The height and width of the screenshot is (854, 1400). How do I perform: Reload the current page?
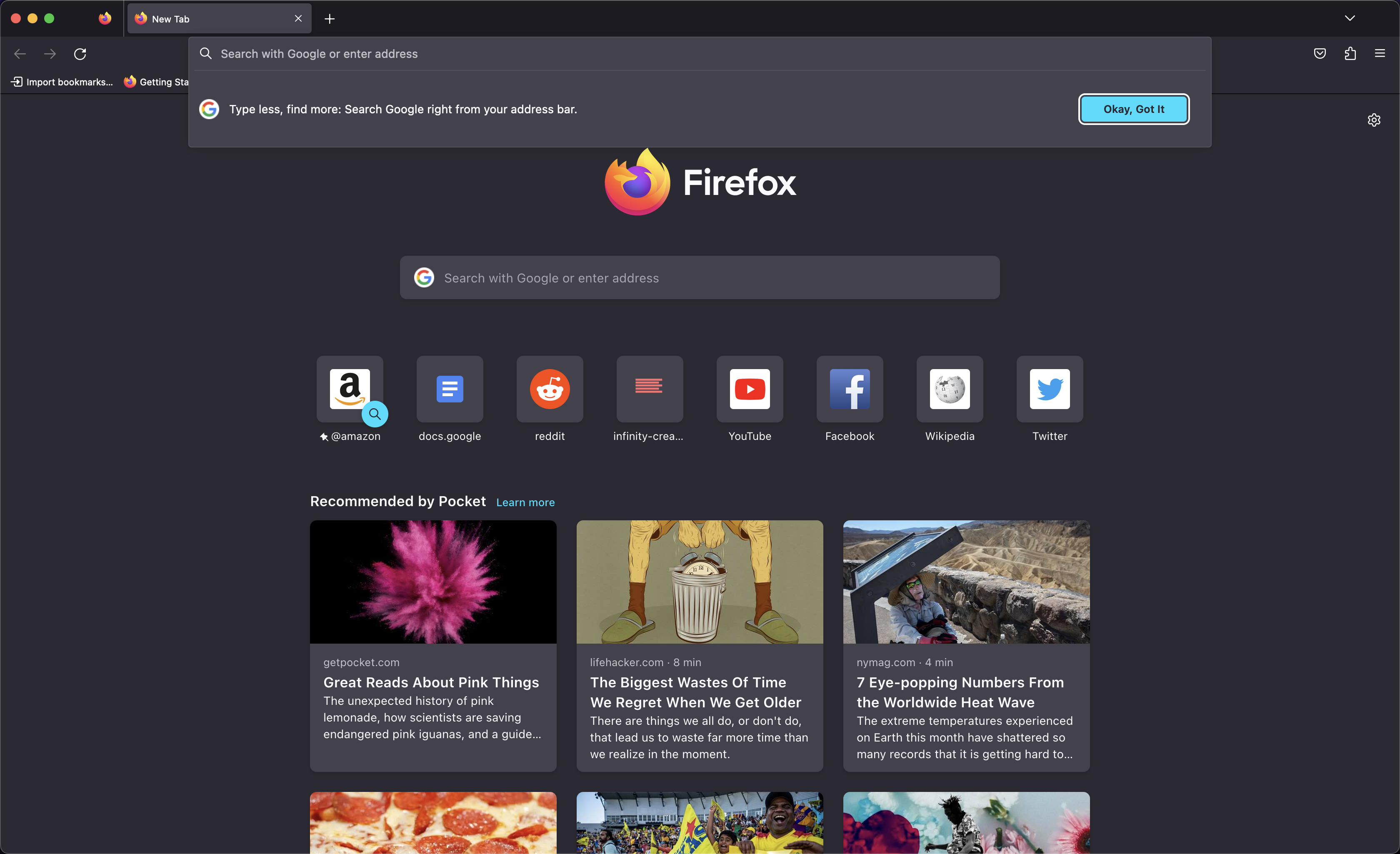click(x=80, y=54)
